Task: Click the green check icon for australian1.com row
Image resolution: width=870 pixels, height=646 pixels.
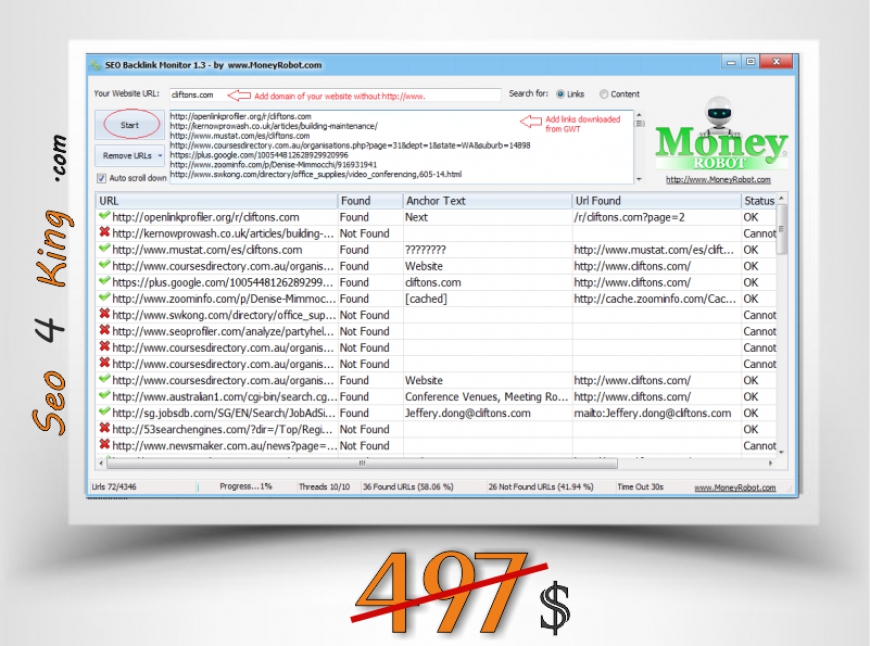Action: coord(104,395)
